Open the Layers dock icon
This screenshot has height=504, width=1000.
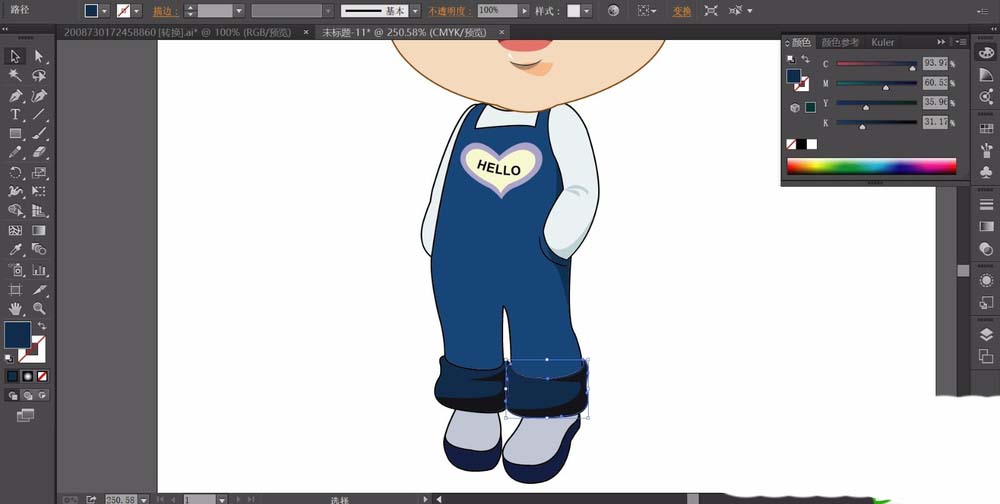(986, 334)
